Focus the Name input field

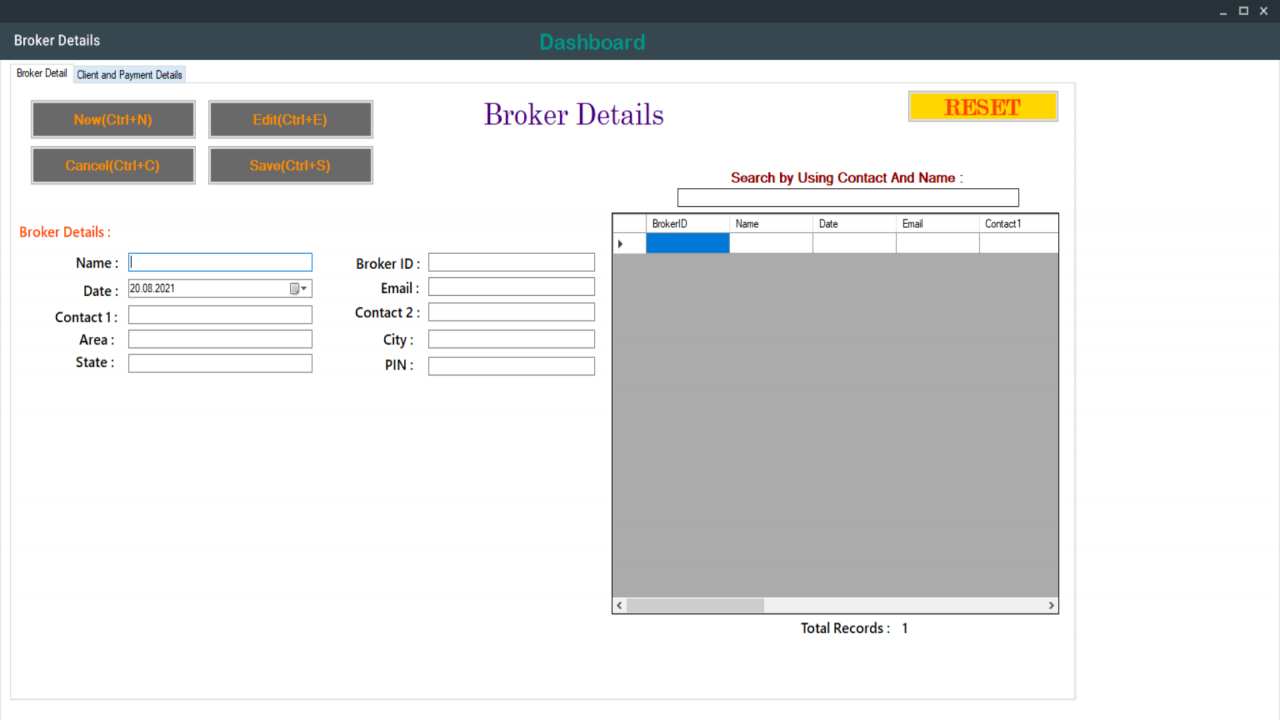[220, 262]
